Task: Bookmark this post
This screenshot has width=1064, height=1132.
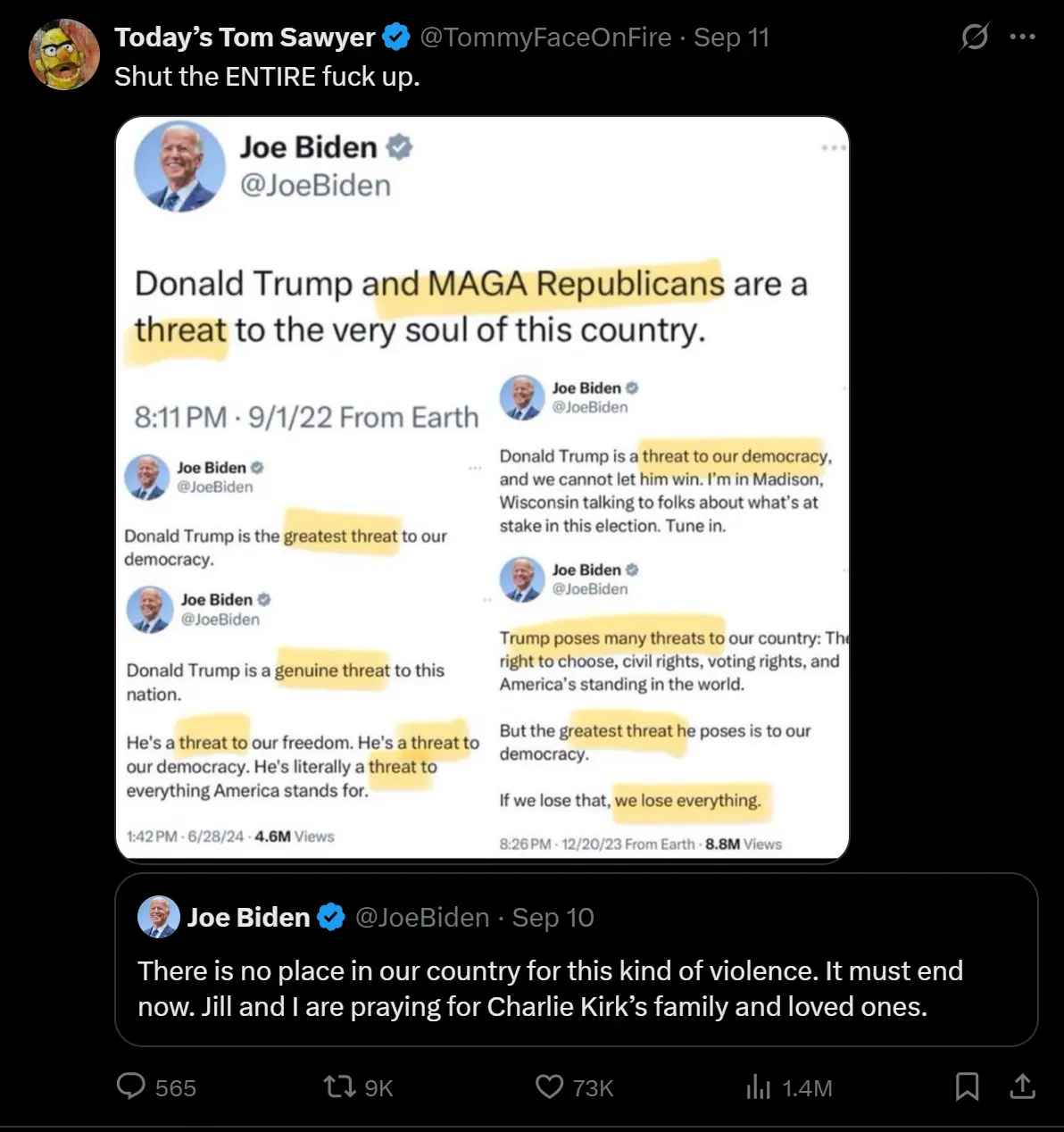Action: pyautogui.click(x=967, y=1086)
